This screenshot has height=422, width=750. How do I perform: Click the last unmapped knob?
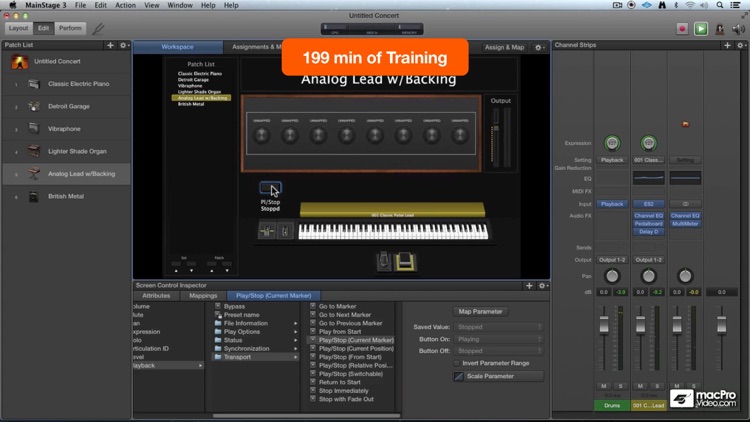pyautogui.click(x=460, y=136)
